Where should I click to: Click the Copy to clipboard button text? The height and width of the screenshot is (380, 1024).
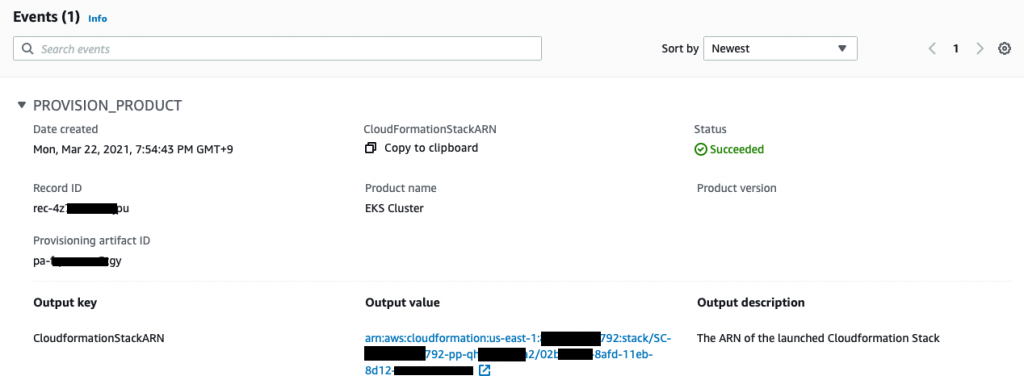(x=431, y=148)
